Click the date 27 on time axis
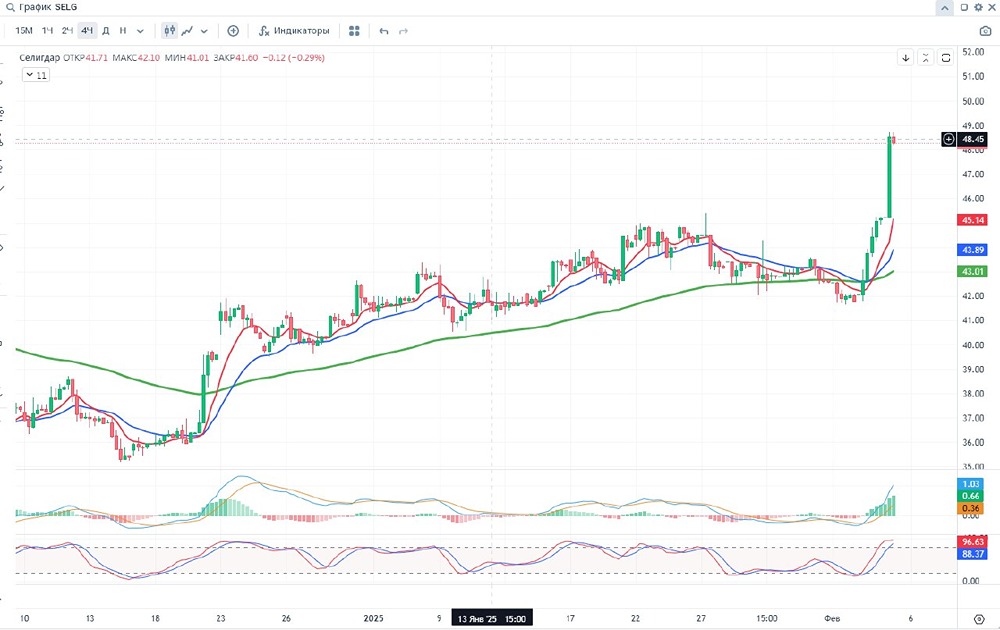Viewport: 1000px width, 630px height. 701,619
